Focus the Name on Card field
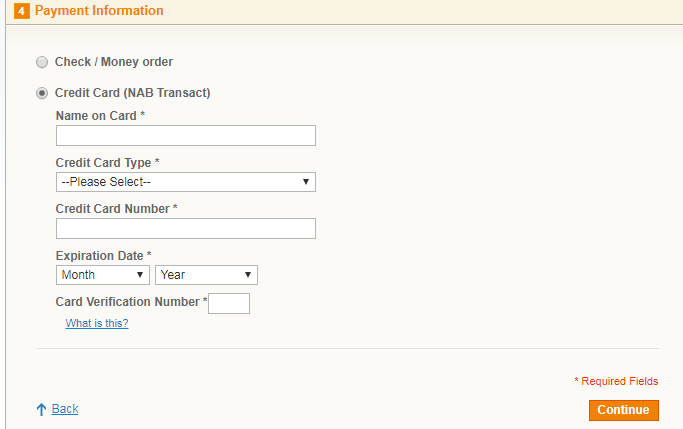683x429 pixels. point(186,136)
